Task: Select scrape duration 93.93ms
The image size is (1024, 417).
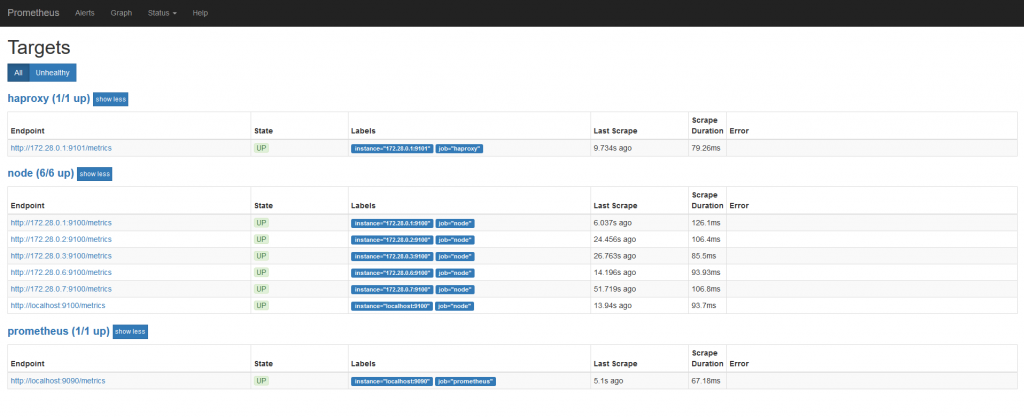Action: pos(704,272)
